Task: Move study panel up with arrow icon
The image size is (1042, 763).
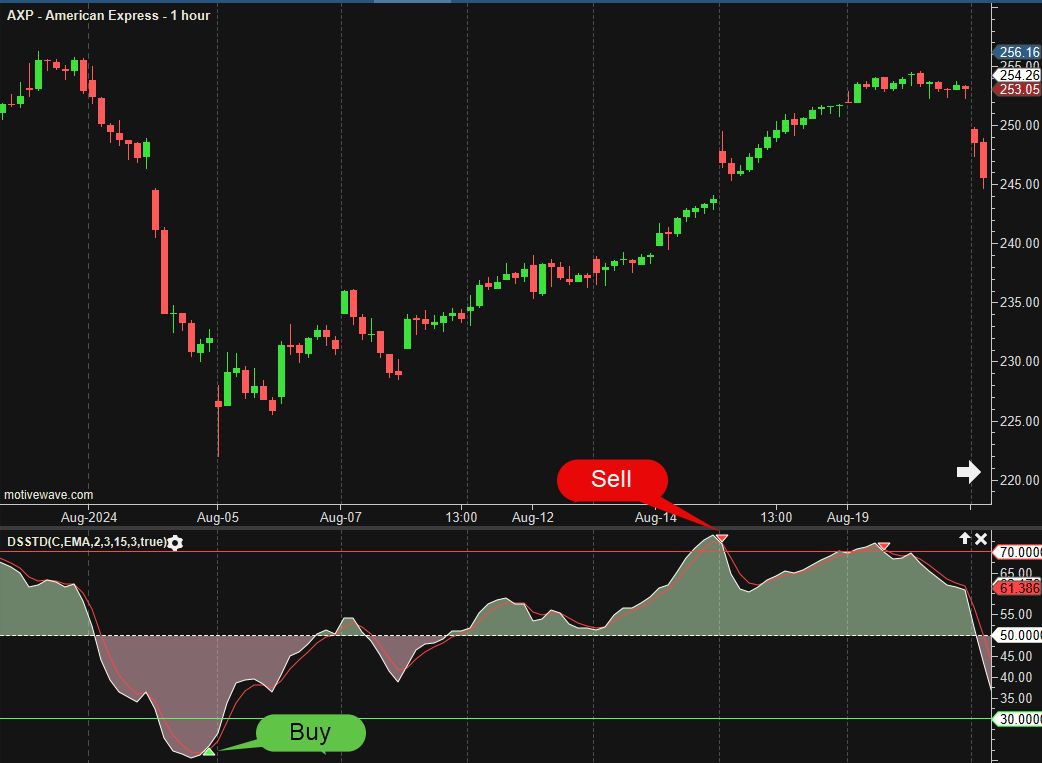Action: 965,539
